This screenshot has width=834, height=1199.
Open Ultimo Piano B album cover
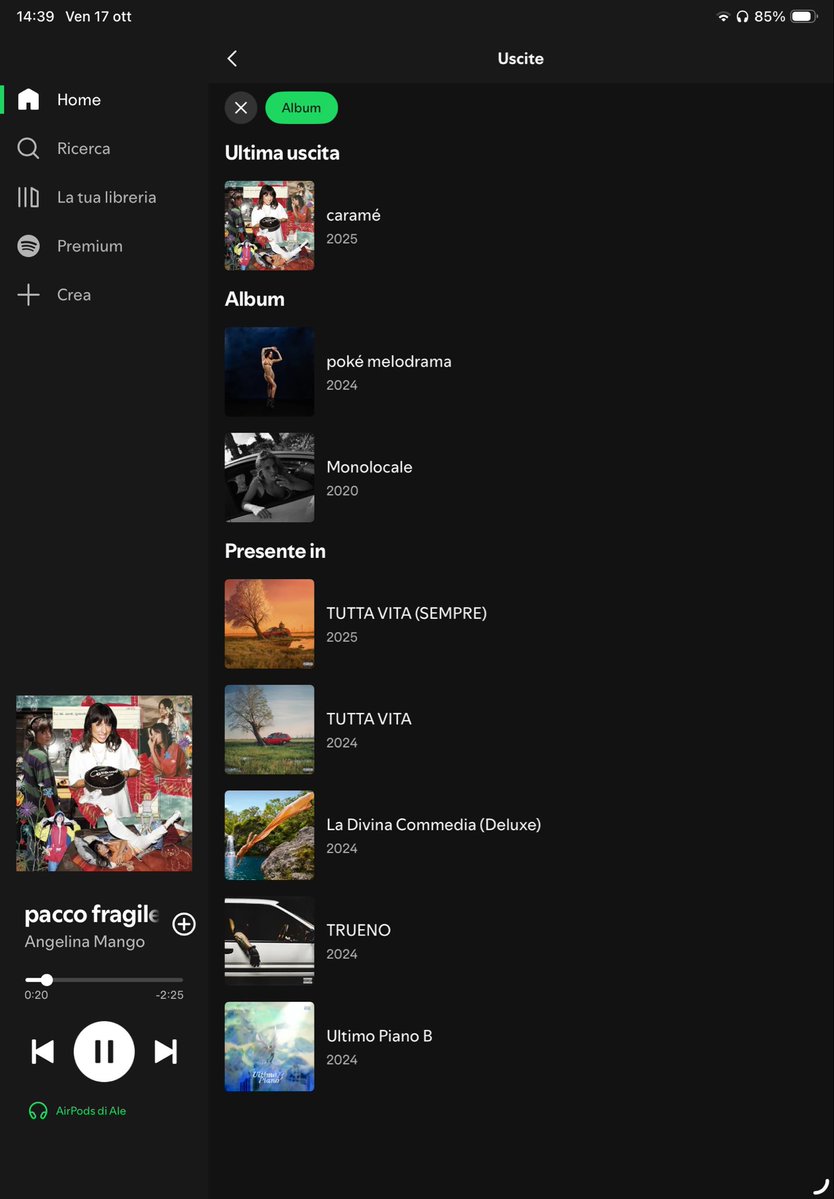pos(269,1046)
